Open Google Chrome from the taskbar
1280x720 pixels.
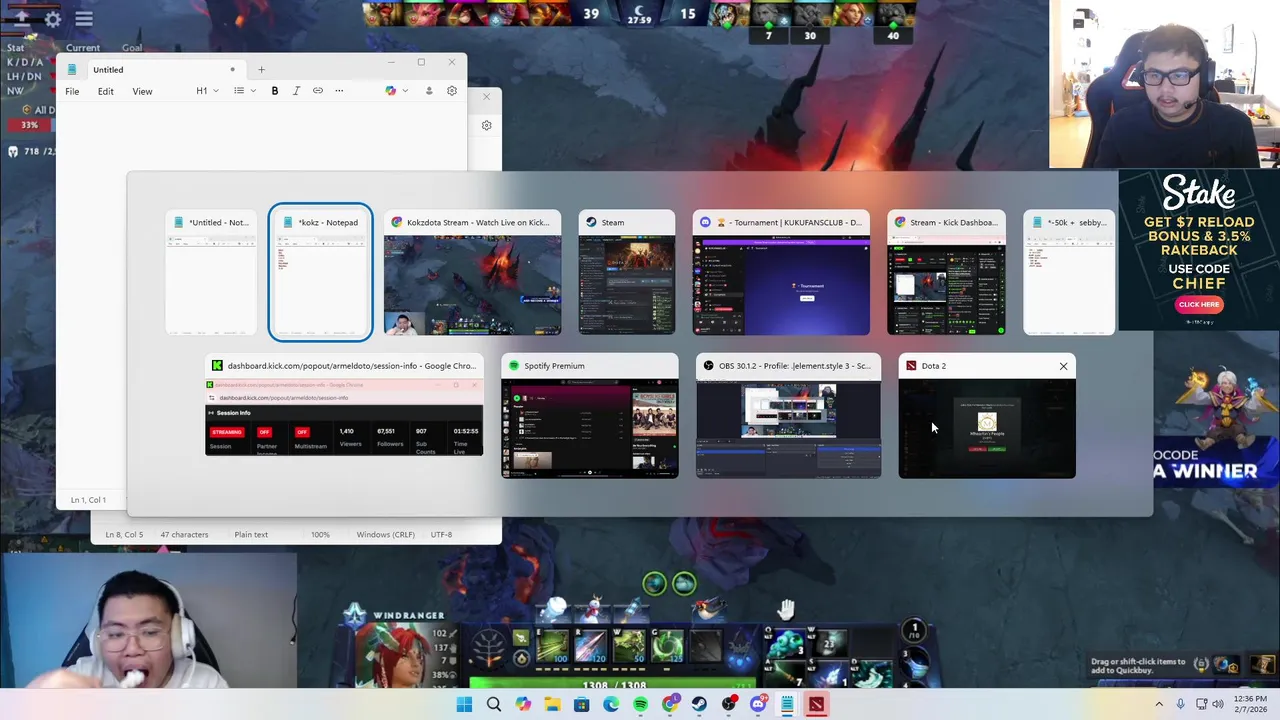point(670,704)
